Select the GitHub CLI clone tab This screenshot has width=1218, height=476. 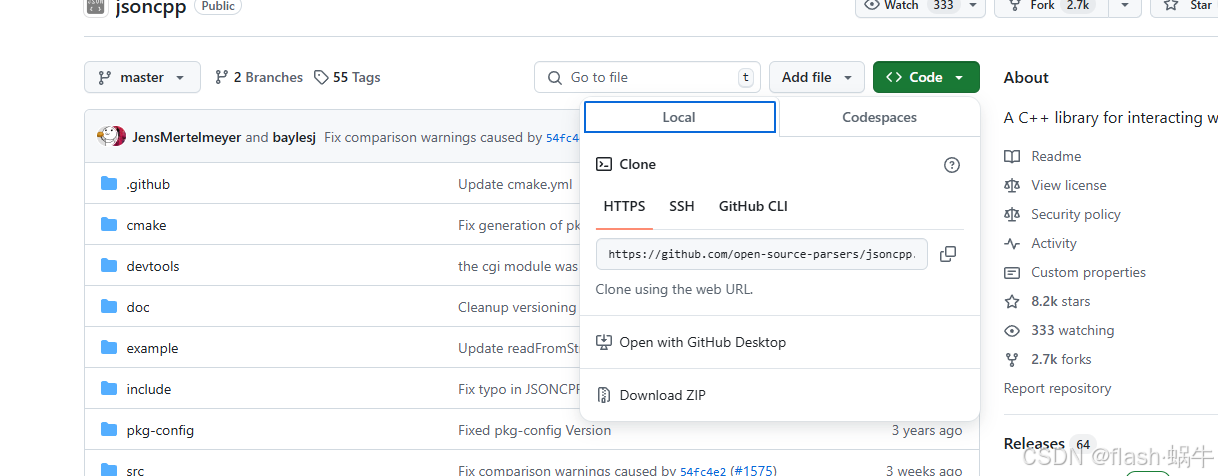(753, 206)
